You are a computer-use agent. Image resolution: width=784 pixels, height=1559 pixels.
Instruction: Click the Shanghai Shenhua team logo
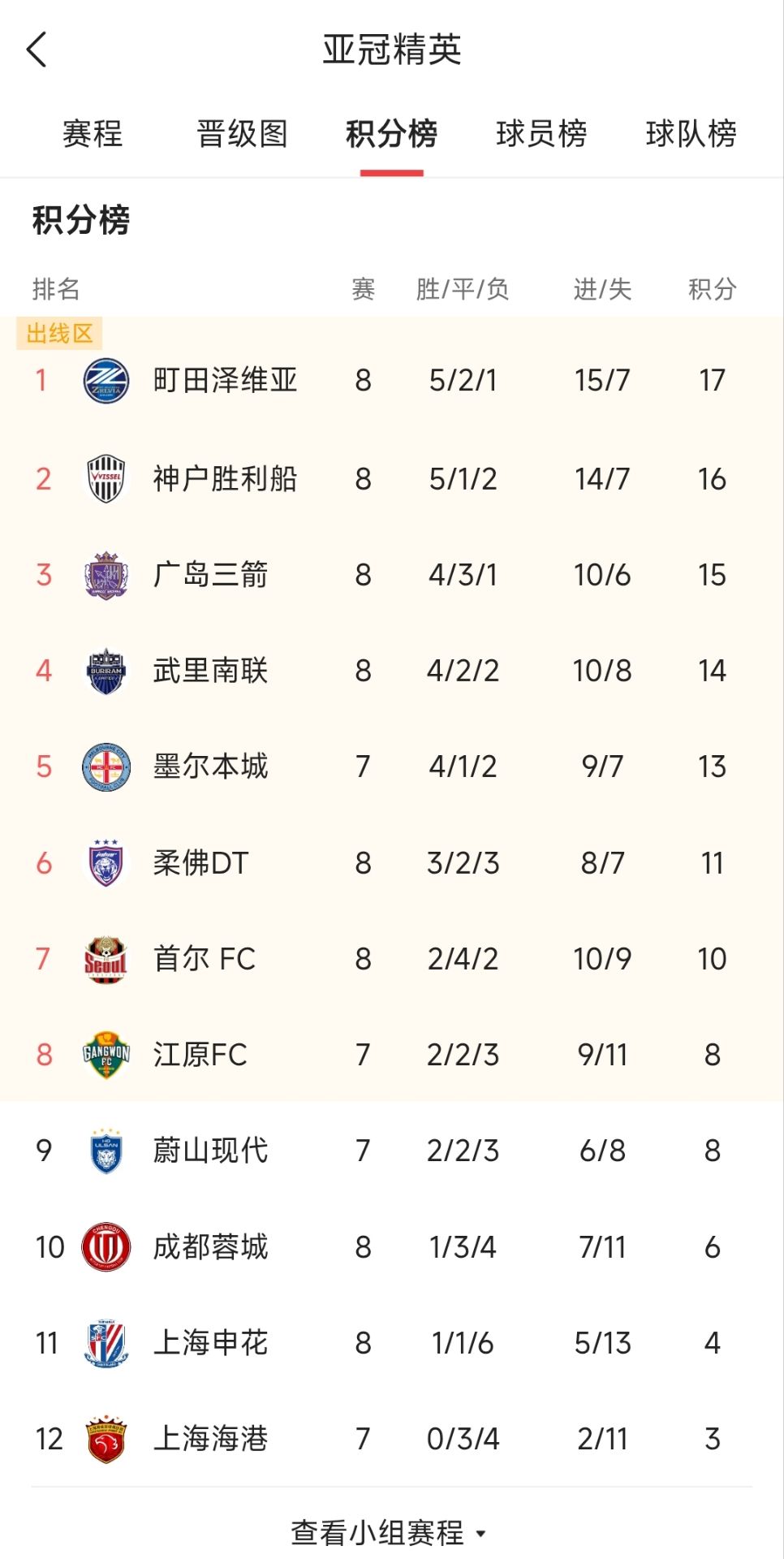[106, 1343]
